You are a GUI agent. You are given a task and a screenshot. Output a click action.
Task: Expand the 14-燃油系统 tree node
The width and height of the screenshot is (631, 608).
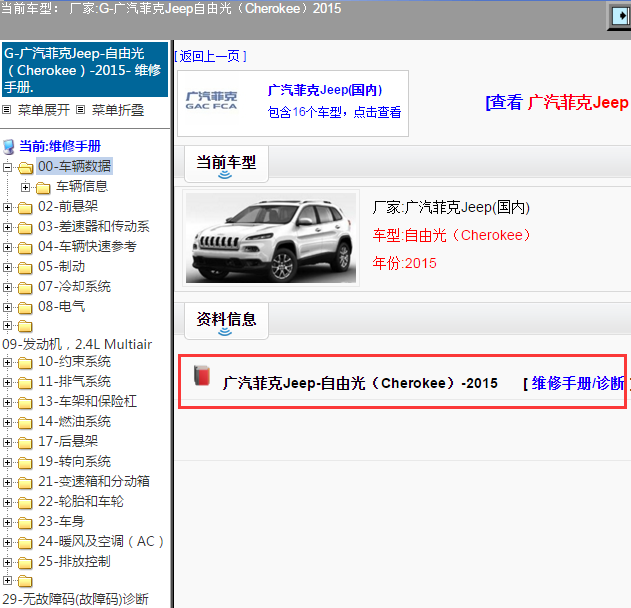pyautogui.click(x=7, y=422)
